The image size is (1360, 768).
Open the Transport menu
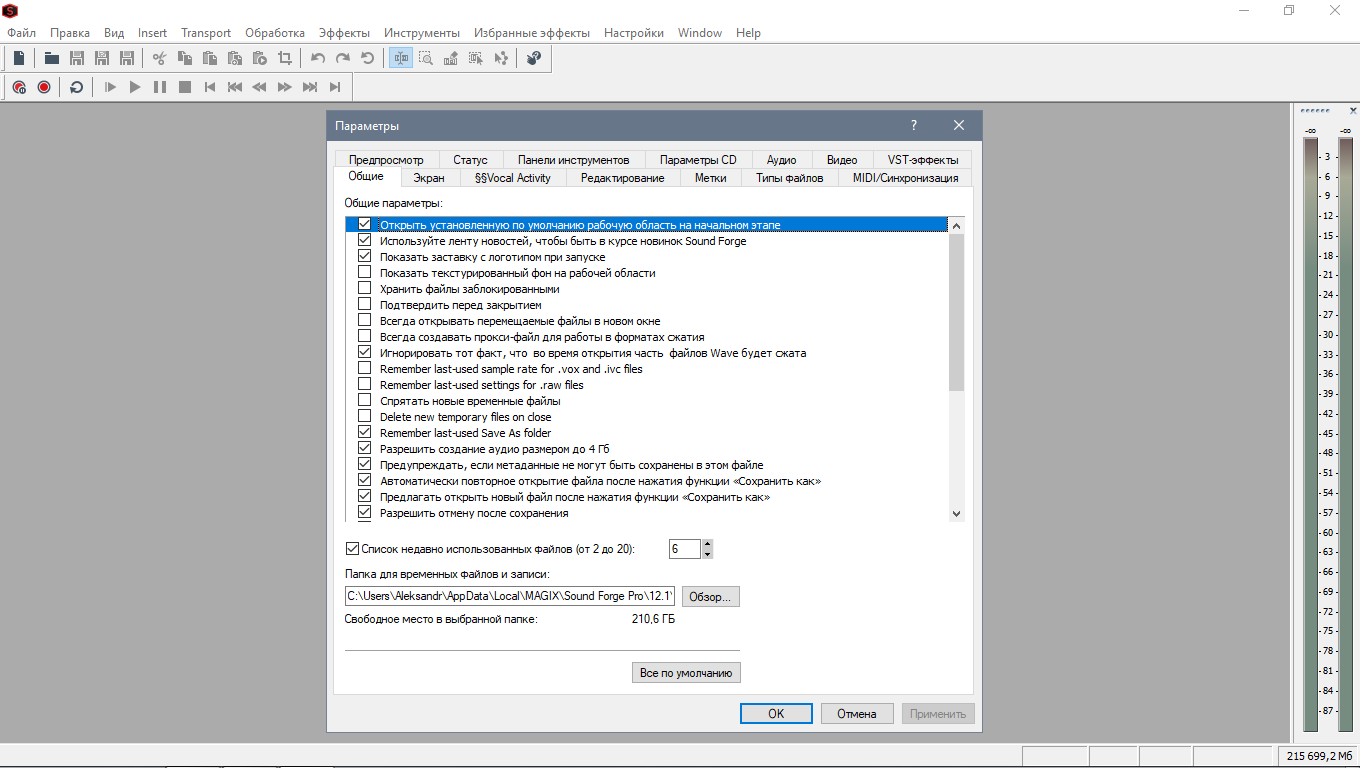[206, 33]
